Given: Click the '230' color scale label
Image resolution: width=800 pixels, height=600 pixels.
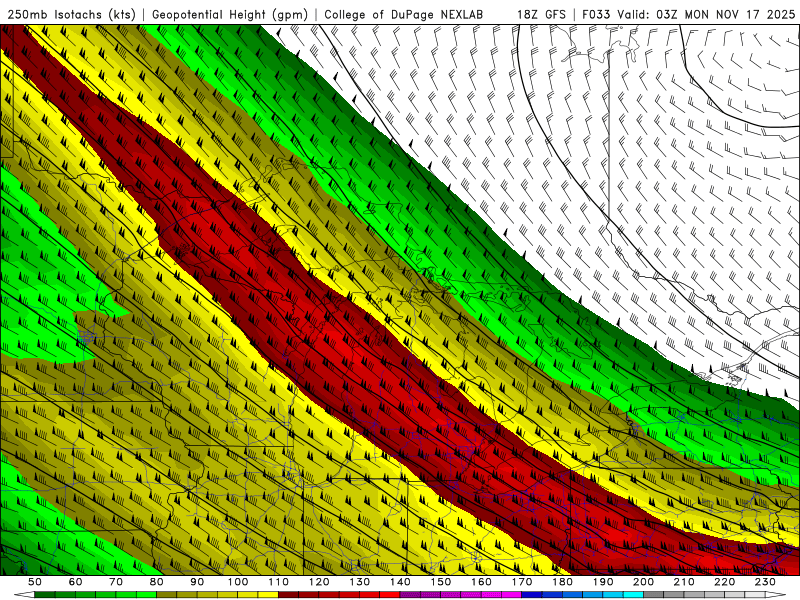Looking at the screenshot, I should [x=765, y=582].
